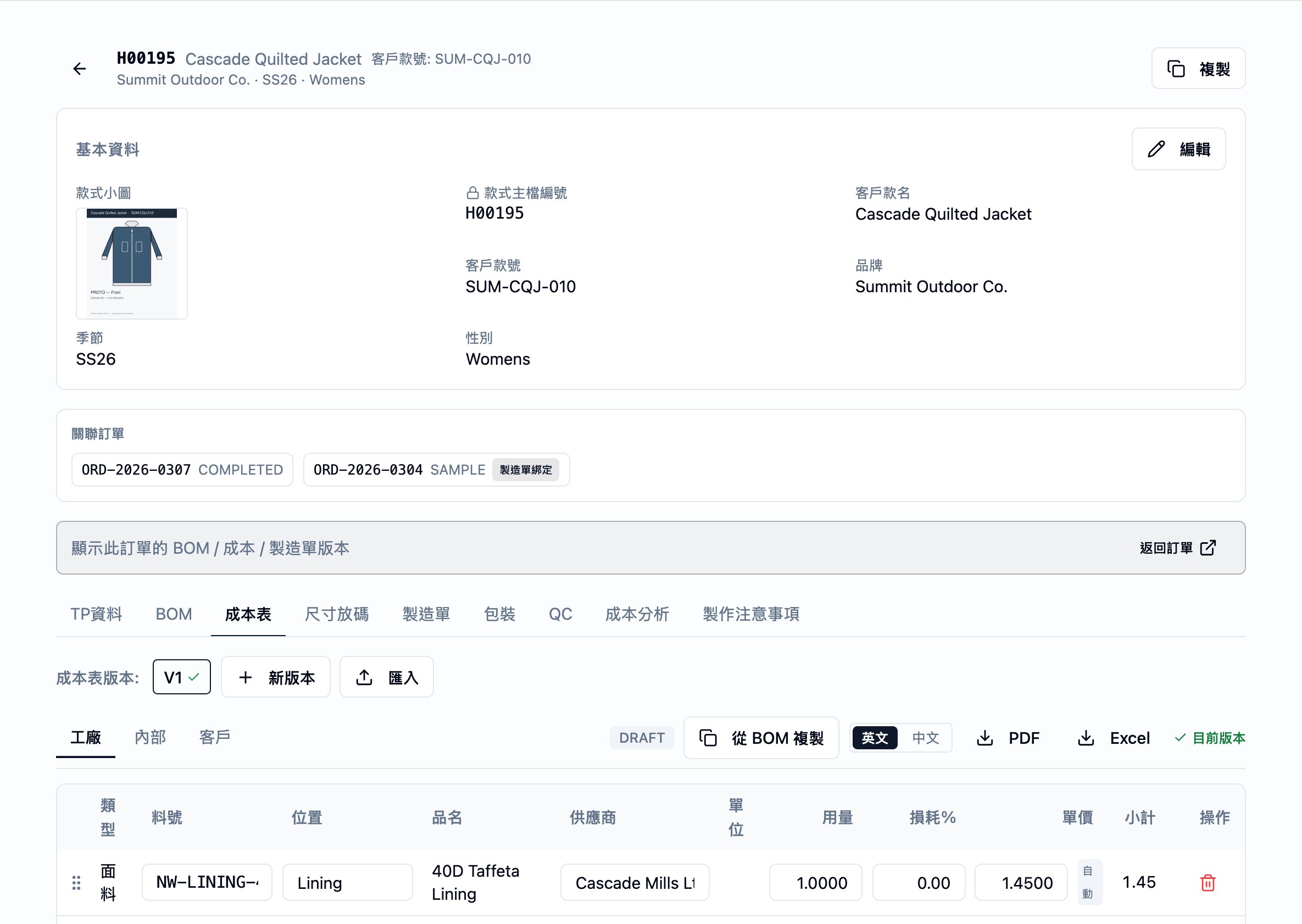Click 新版本 button with plus icon
Viewport: 1302px width, 924px height.
[276, 677]
